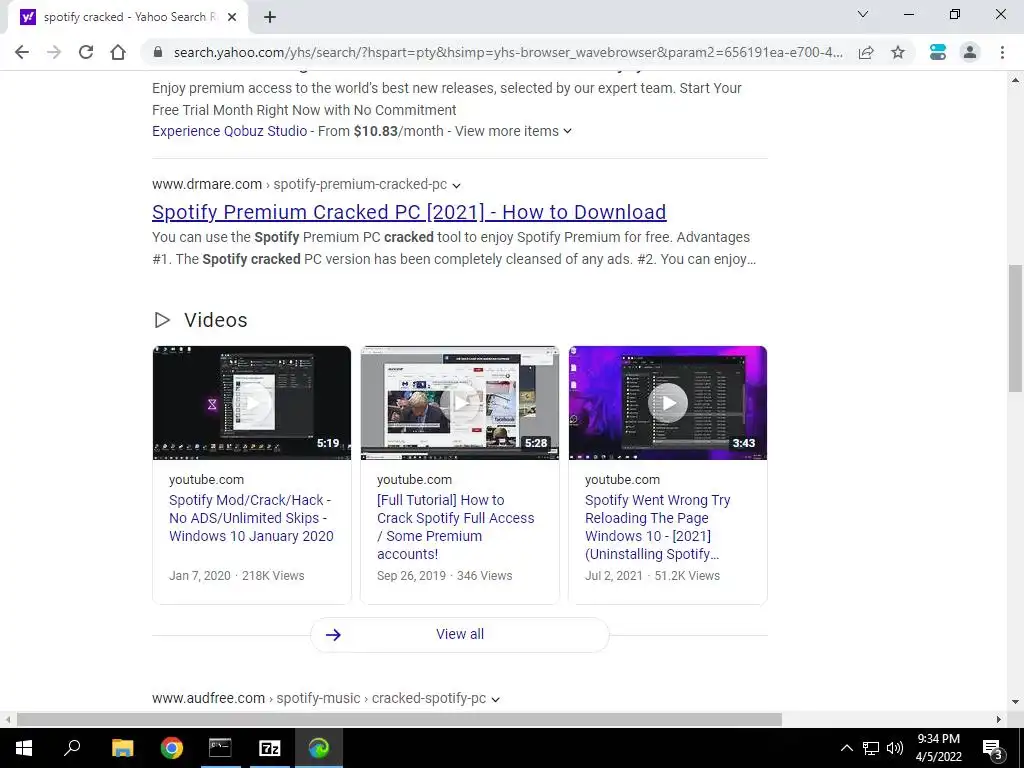The height and width of the screenshot is (768, 1024).
Task: Click the forward navigation arrow
Action: click(54, 52)
